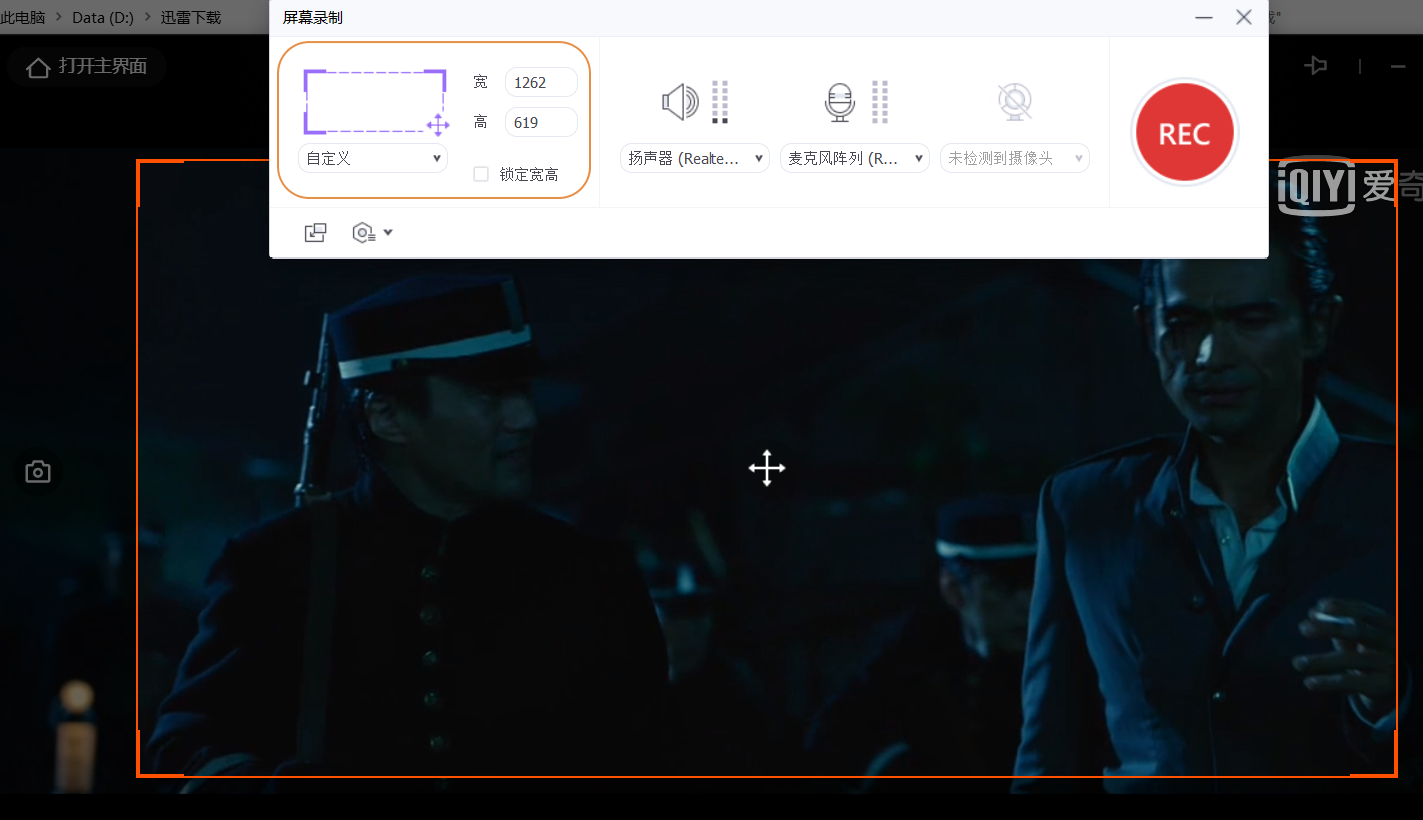Click the camera device dropdown showing 未检测到摄像头
Screen dimensions: 1423x820
click(x=1014, y=157)
